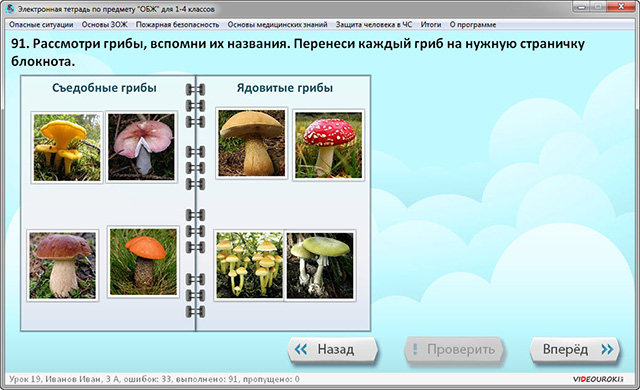Click the Назад button

(333, 350)
